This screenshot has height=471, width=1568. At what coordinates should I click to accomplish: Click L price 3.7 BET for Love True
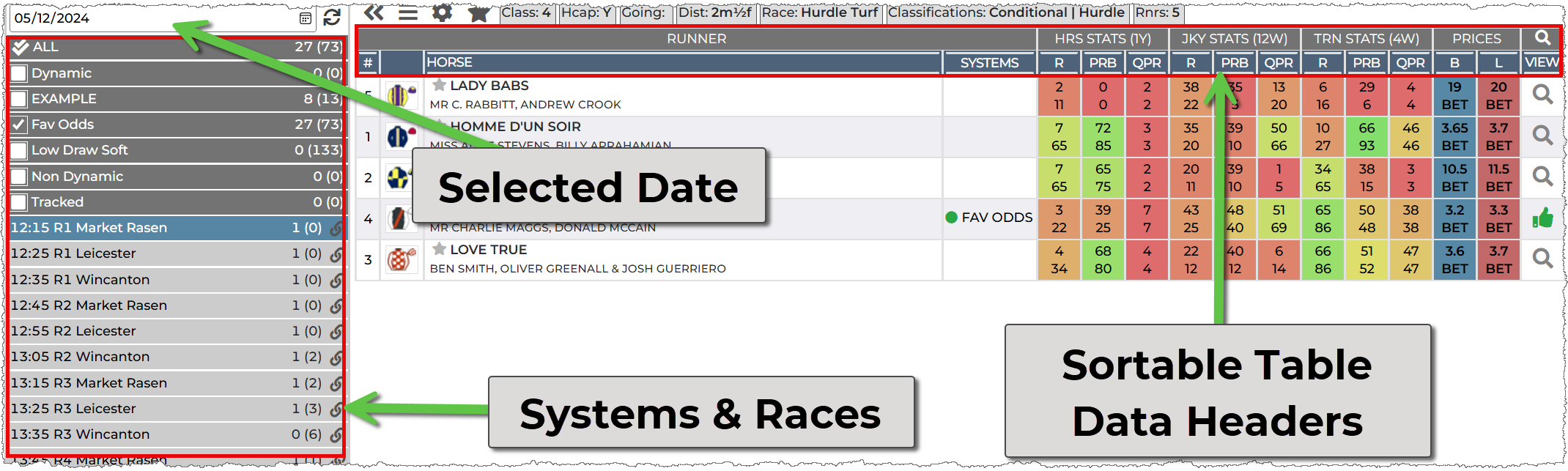coord(1498,259)
